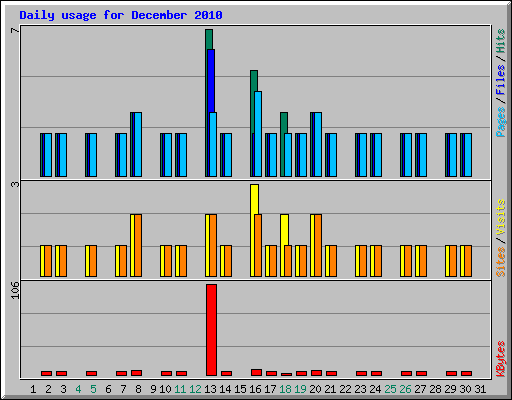Screen dimensions: 512x400
Task: Click the "Files" legend label
Action: tap(501, 79)
